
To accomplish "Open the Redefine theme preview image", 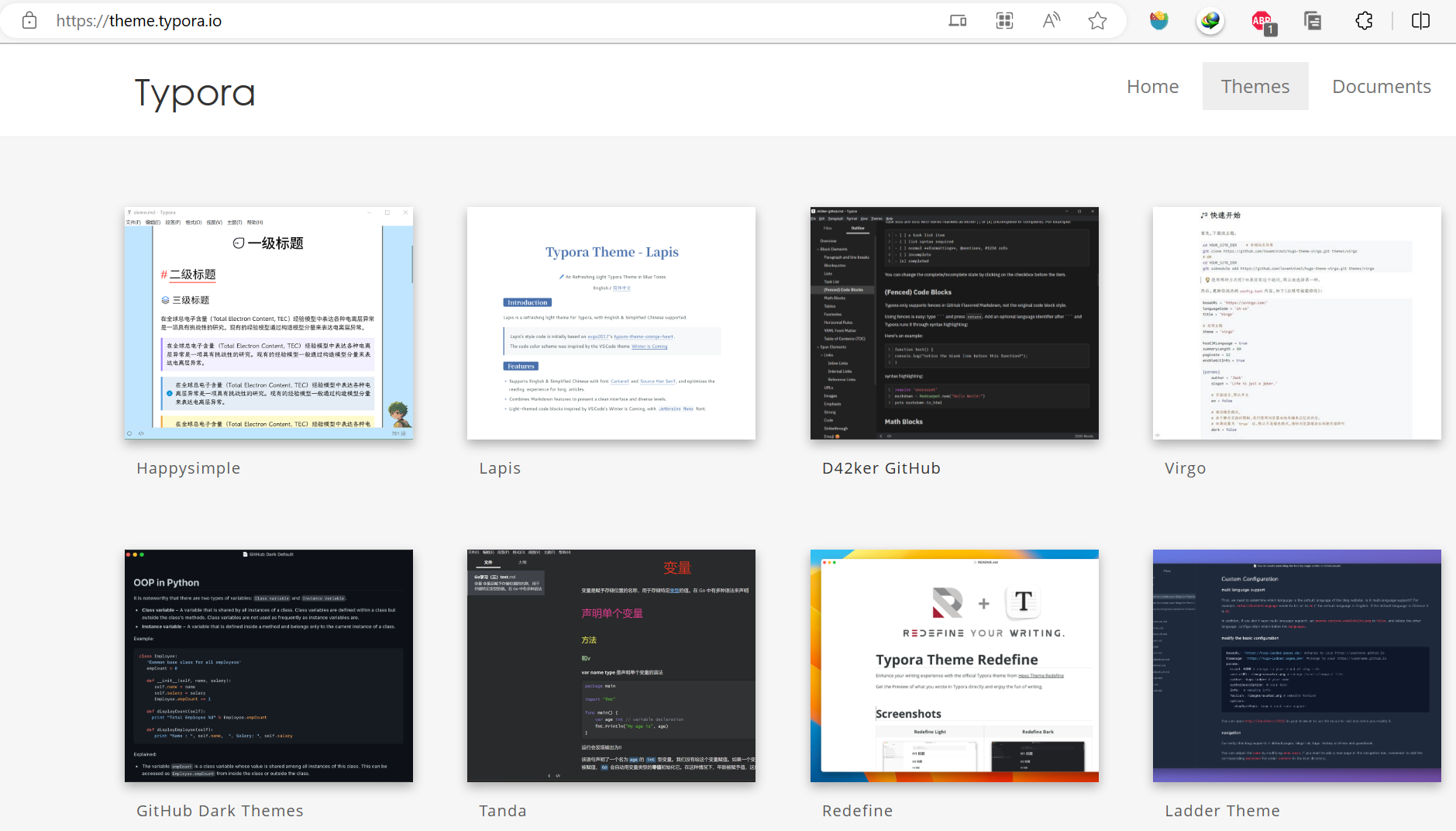I will tap(955, 666).
